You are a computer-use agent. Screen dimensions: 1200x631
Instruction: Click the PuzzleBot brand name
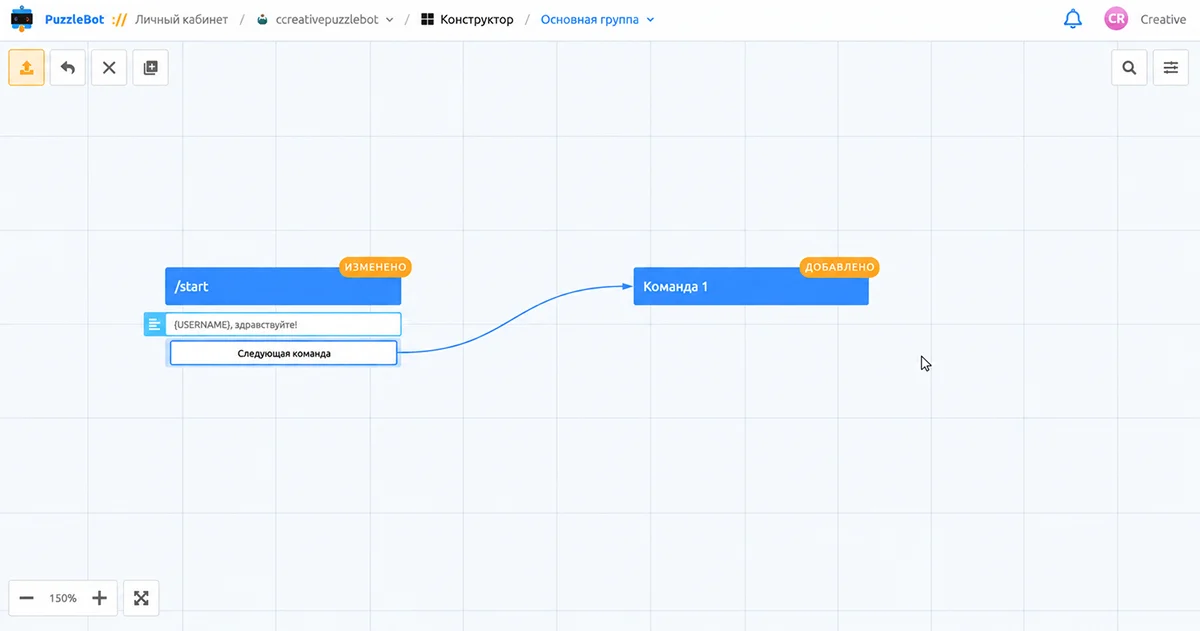coord(76,19)
